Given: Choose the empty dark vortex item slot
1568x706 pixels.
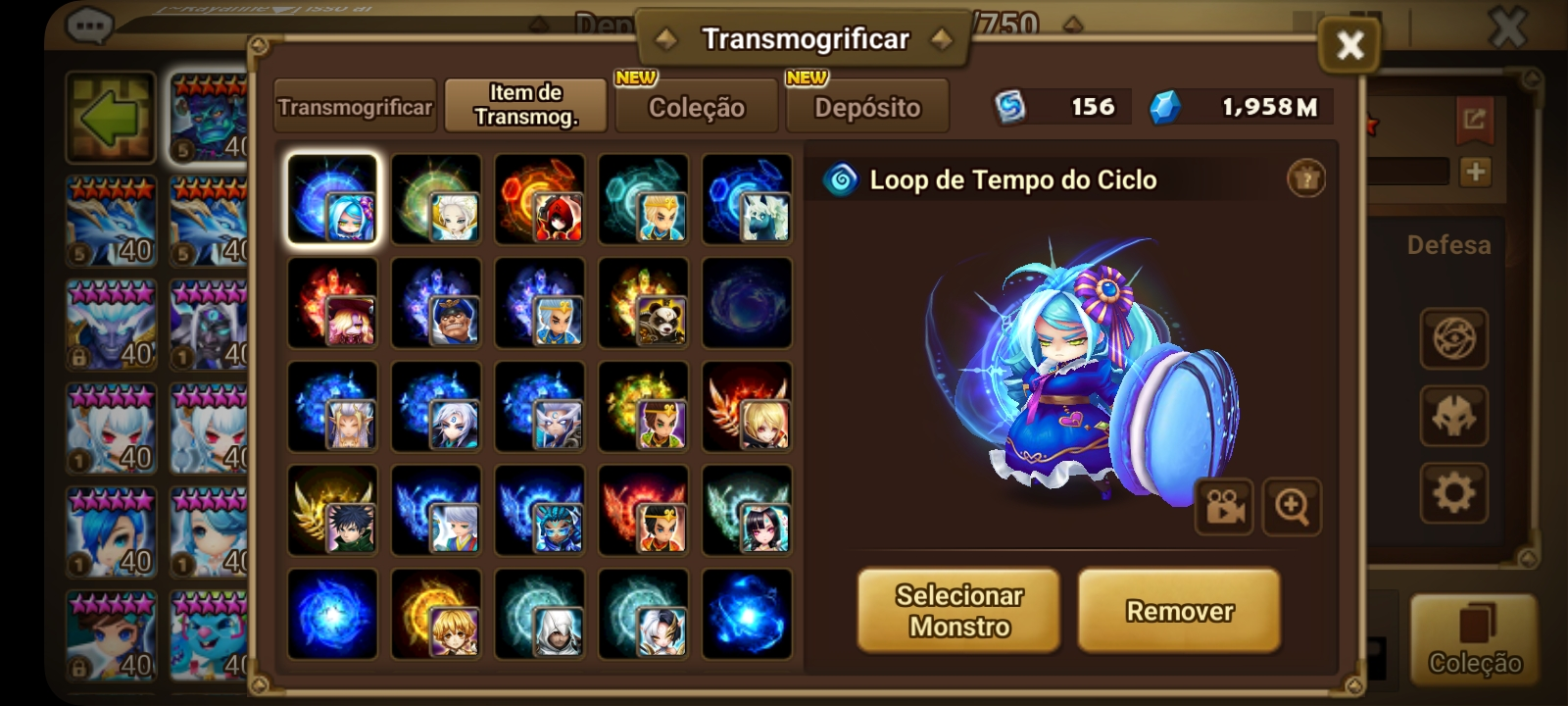Looking at the screenshot, I should tap(747, 303).
